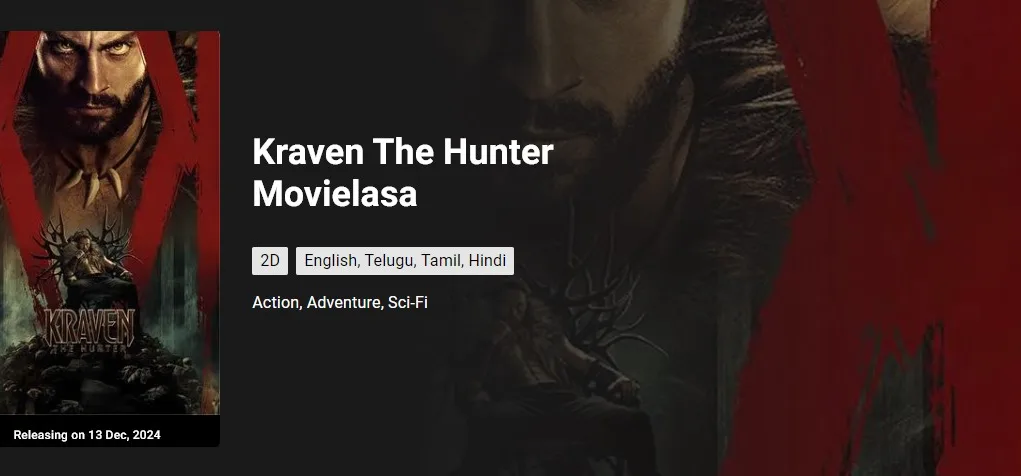This screenshot has height=476, width=1021.
Task: Click the word Movielasa in the title
Action: (335, 193)
